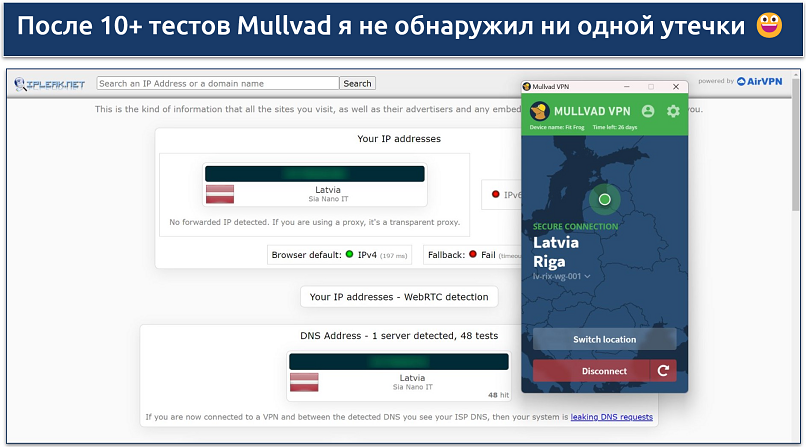Image resolution: width=806 pixels, height=447 pixels.
Task: Click the red Fallback Fail indicator
Action: (x=473, y=254)
